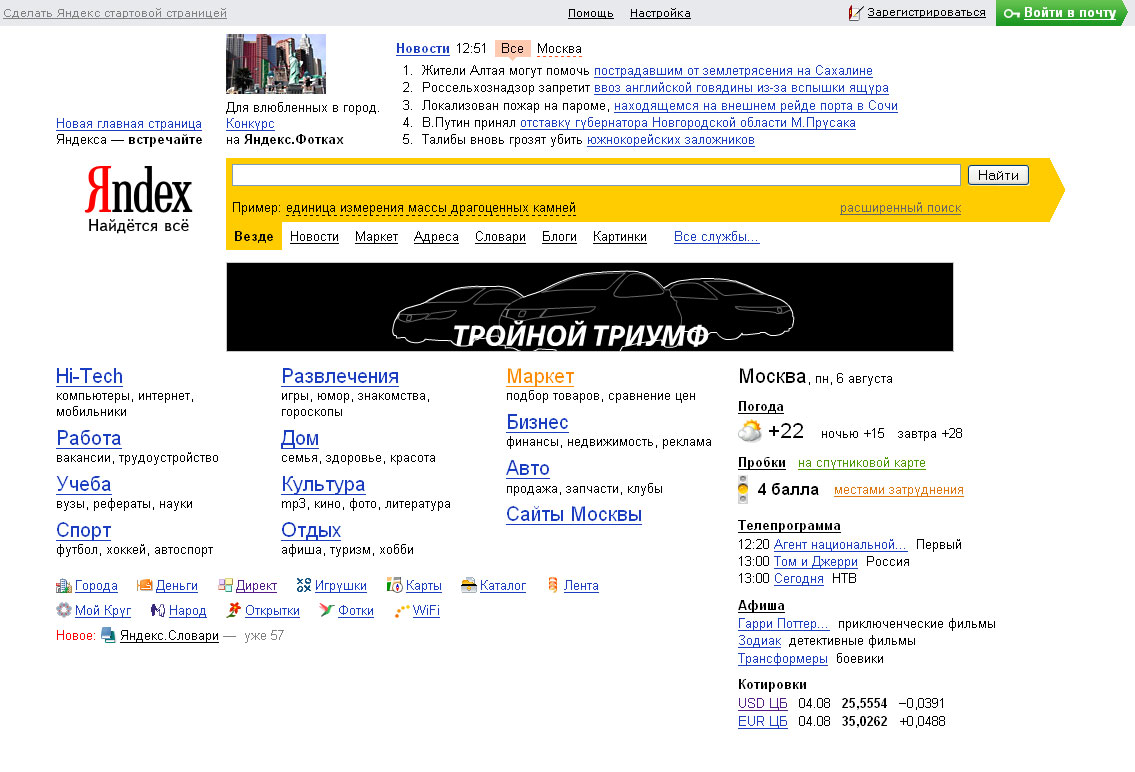Open the Развлечения category
Viewport: 1135px width, 772px height.
(340, 376)
